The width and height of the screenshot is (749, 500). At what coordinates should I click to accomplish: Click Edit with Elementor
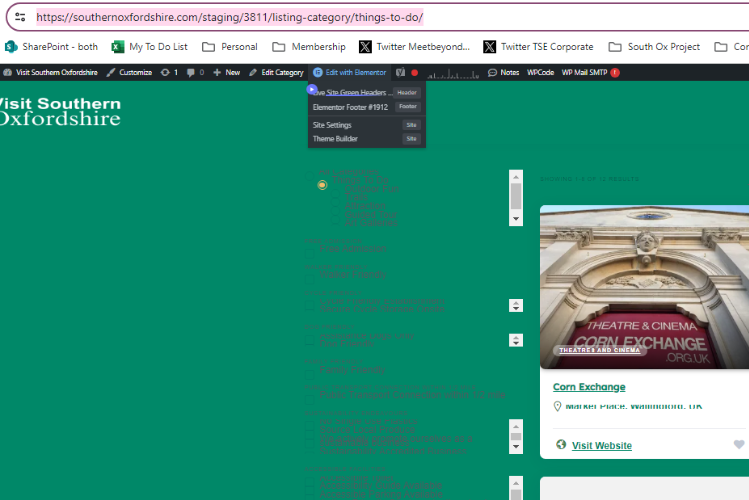click(350, 73)
